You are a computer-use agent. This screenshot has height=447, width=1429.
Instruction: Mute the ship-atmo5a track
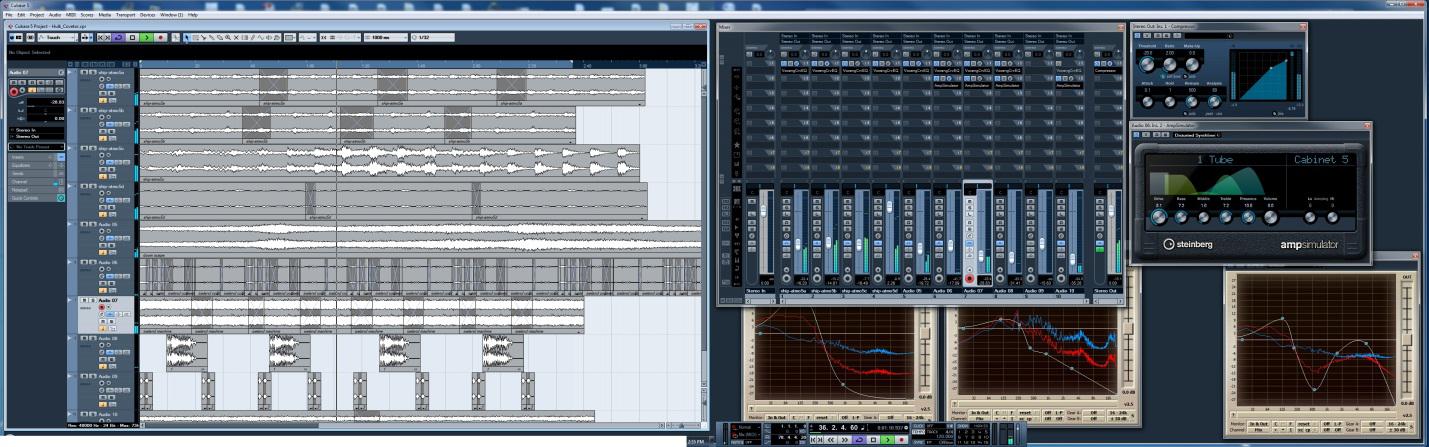point(84,72)
